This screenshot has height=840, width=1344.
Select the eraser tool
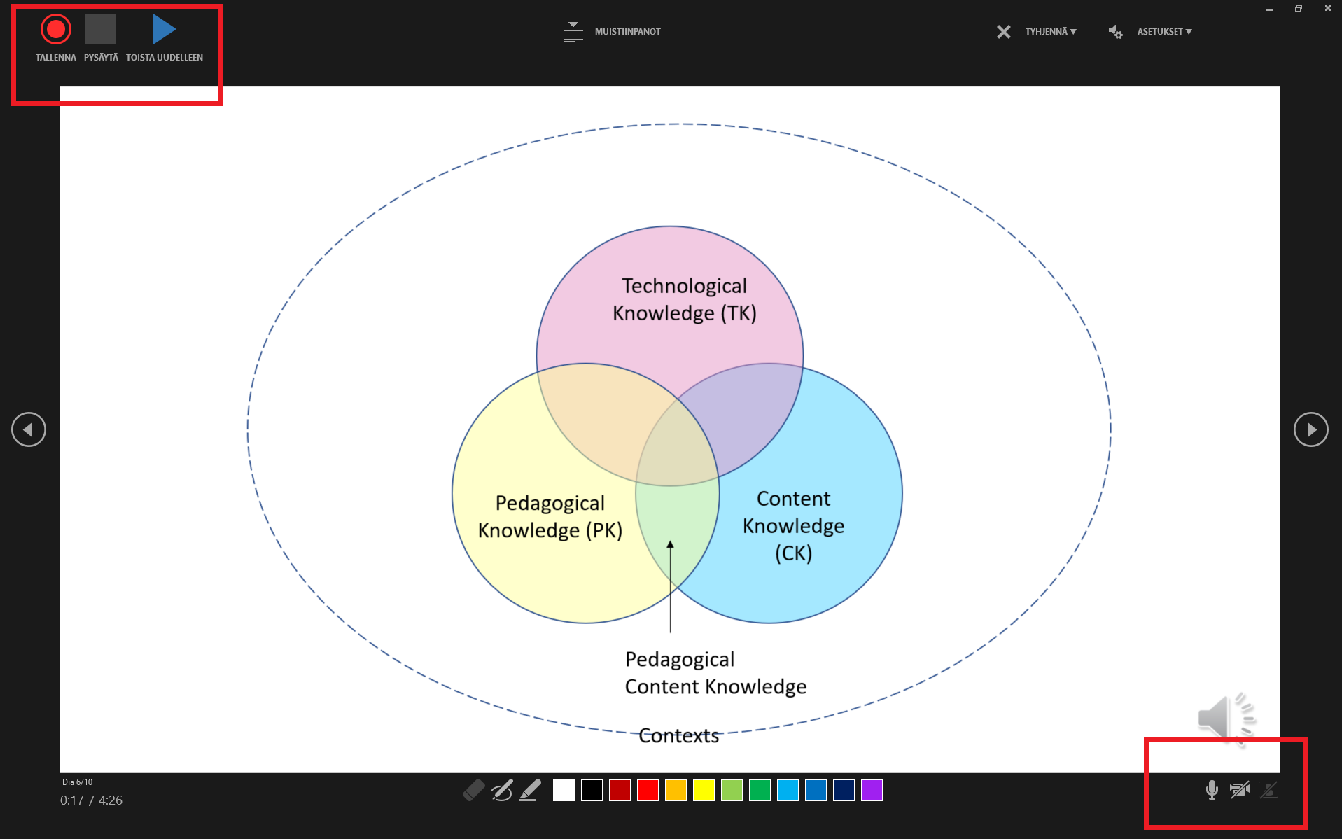(474, 790)
